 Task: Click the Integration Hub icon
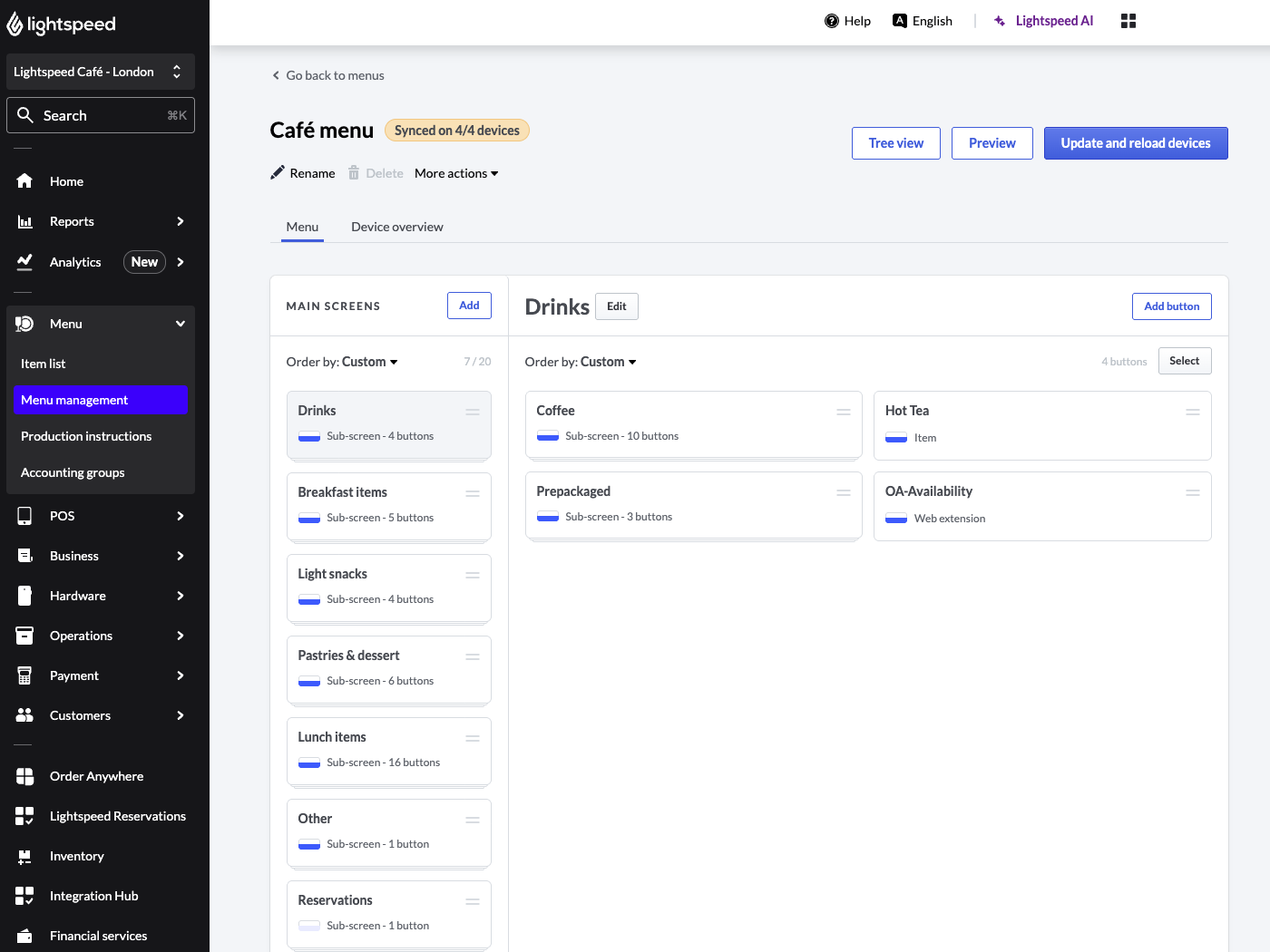tap(24, 896)
